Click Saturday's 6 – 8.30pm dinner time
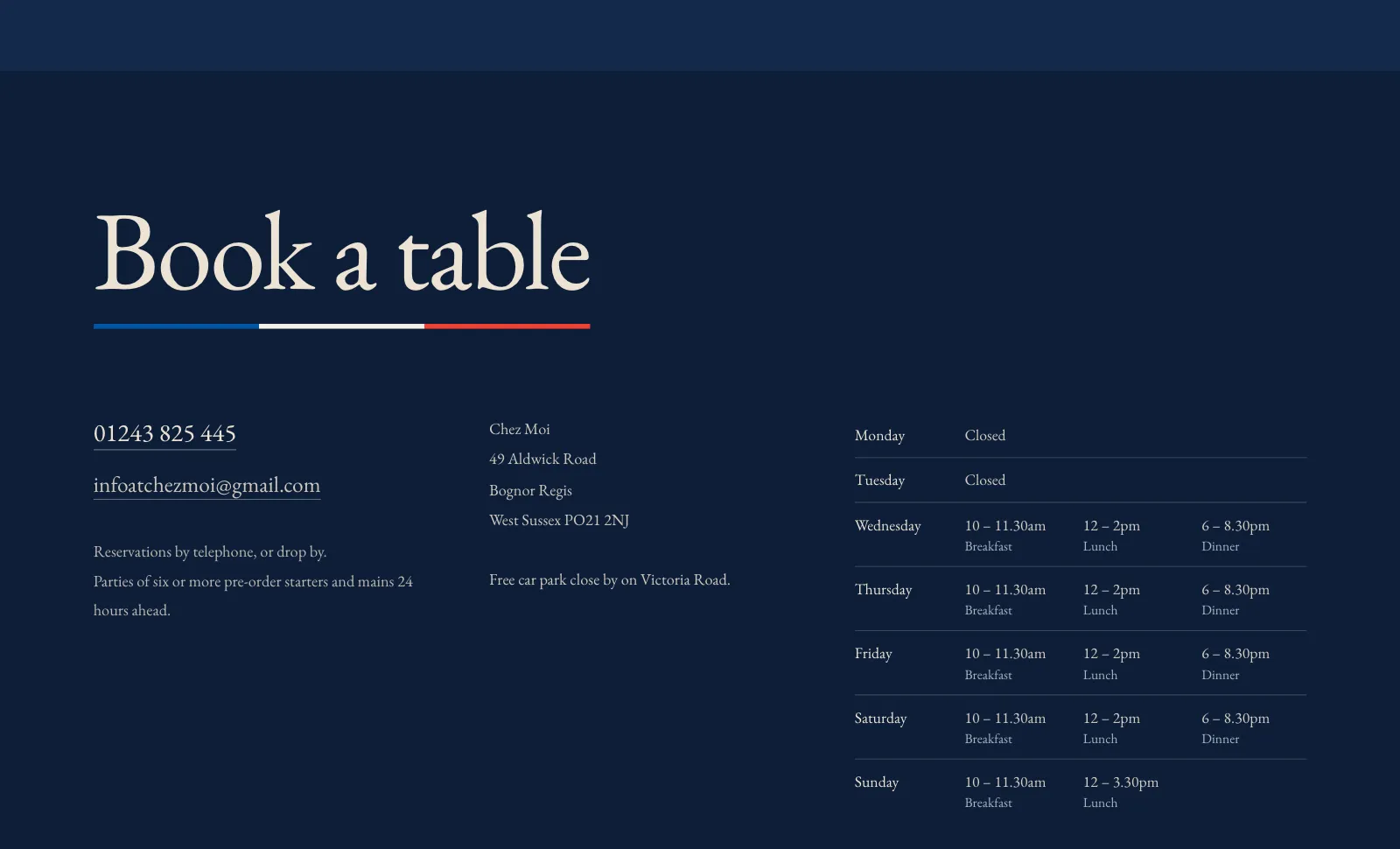This screenshot has height=849, width=1400. 1235,718
